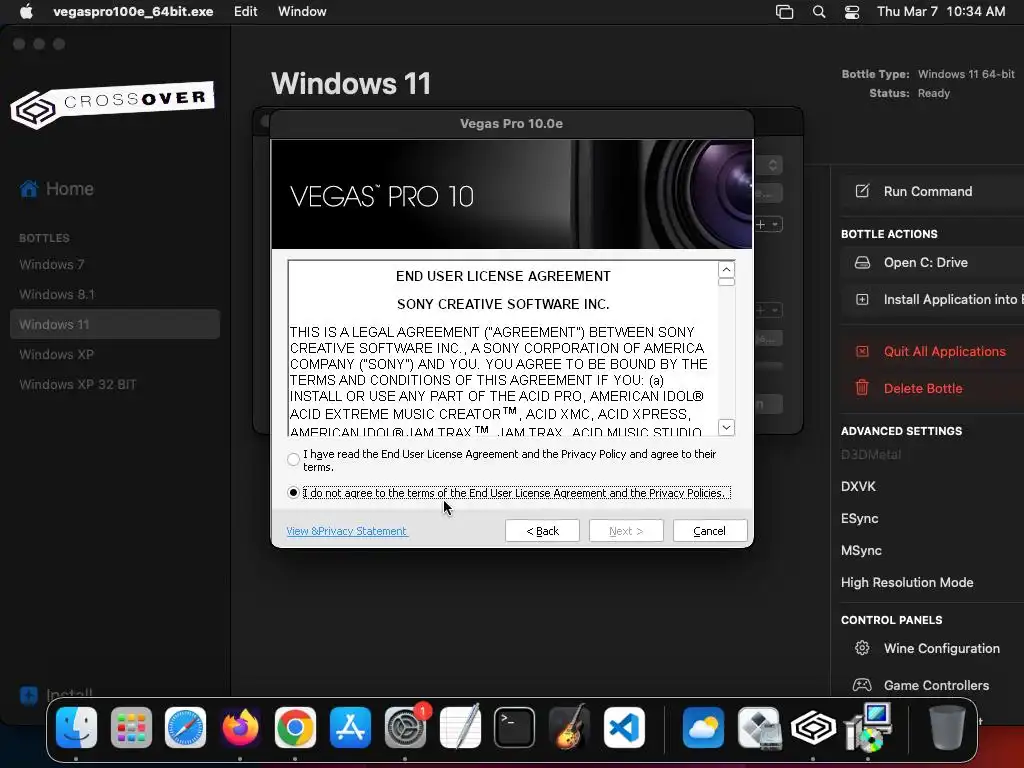Open the weather cloud app in Dock
The image size is (1024, 768).
tap(703, 728)
